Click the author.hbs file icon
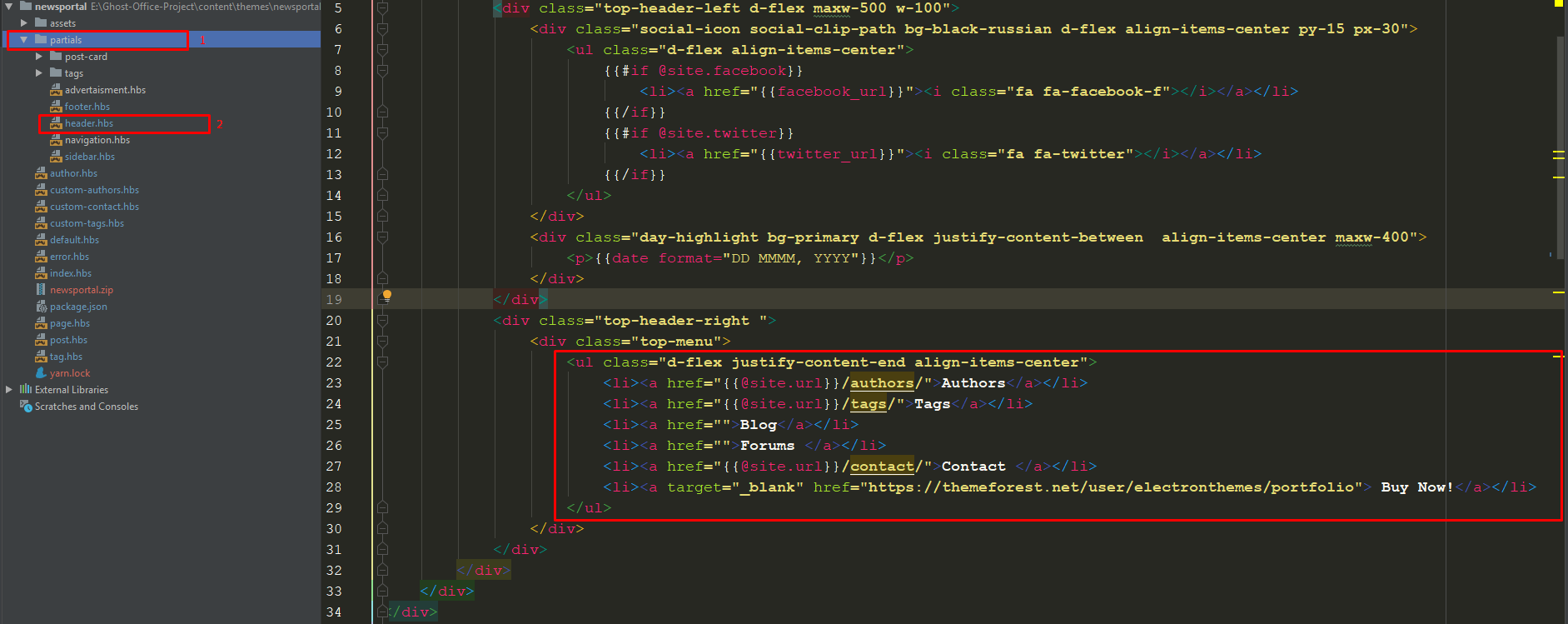This screenshot has height=624, width=1568. tap(41, 173)
